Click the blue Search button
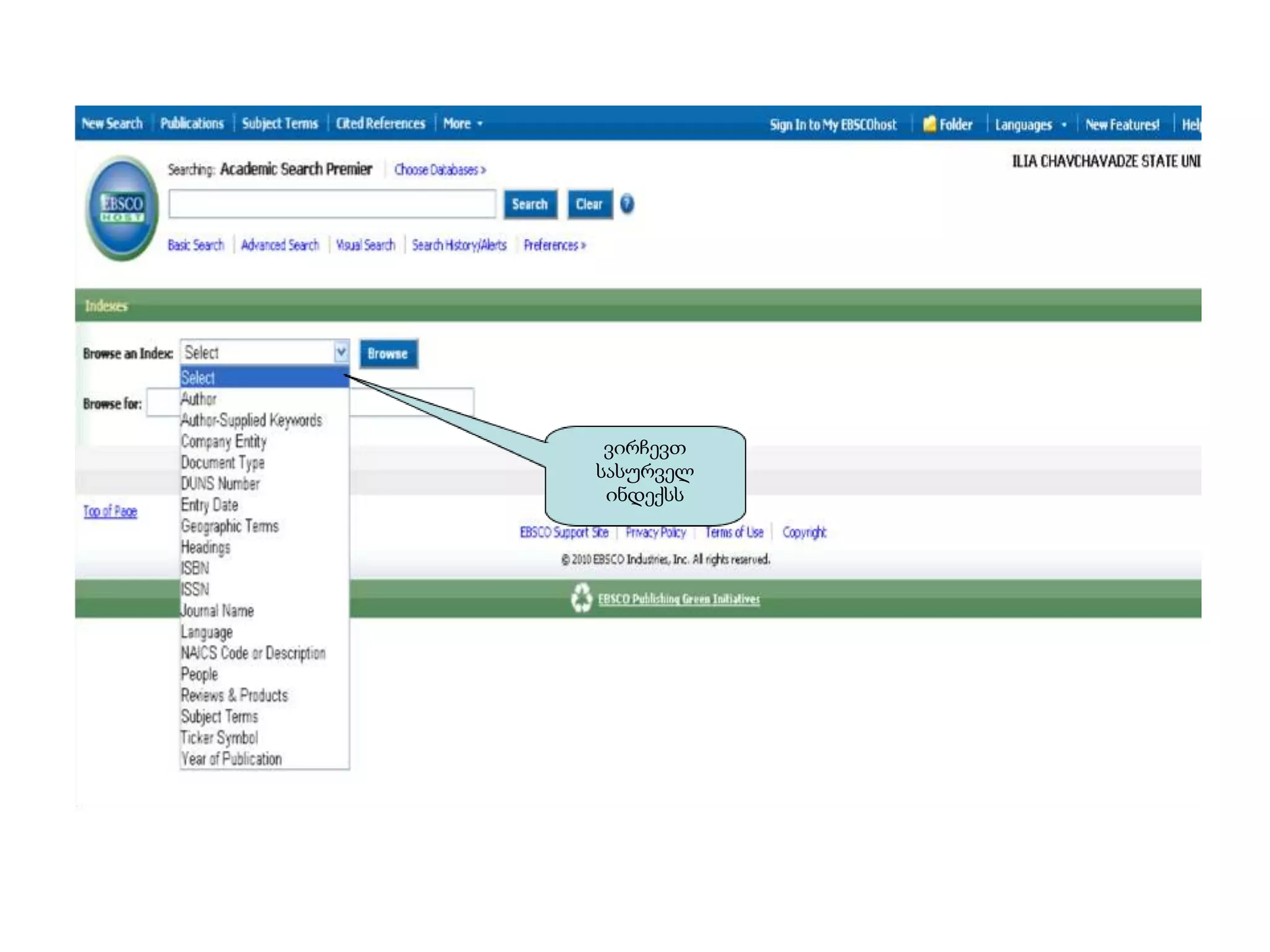This screenshot has width=1270, height=952. (530, 205)
